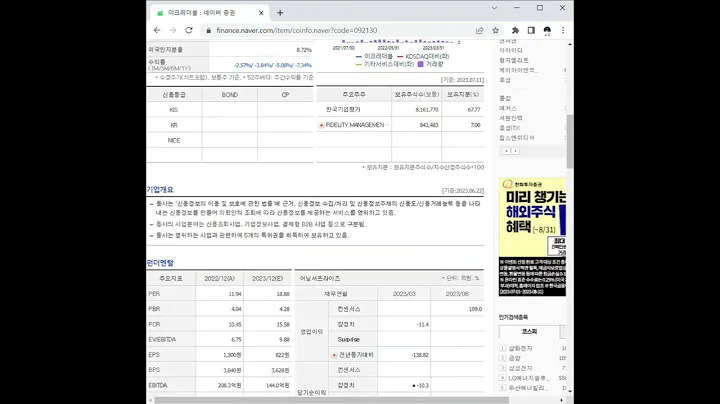The image size is (720, 404).
Task: Select the 2023/12(E) column header
Action: [267, 279]
